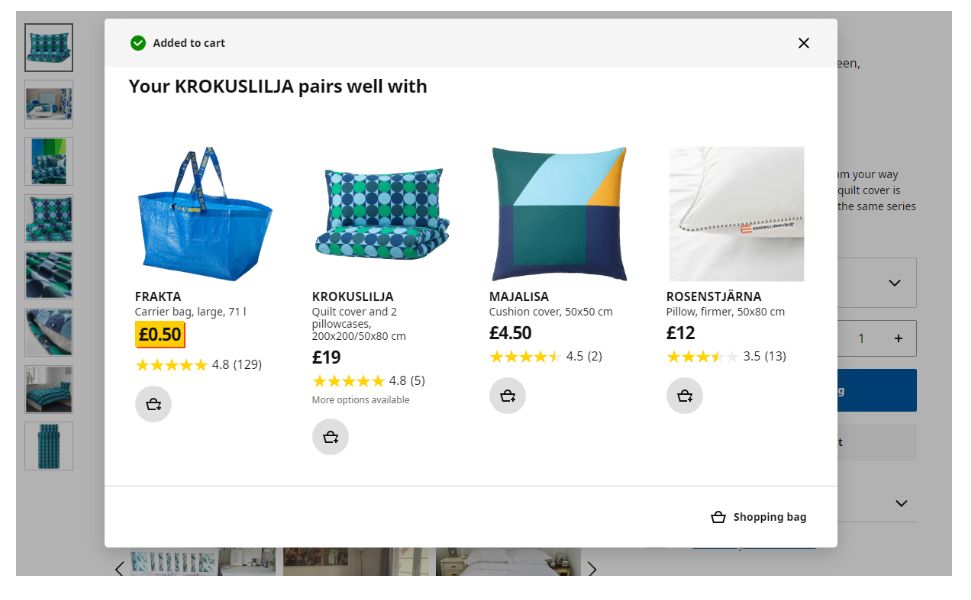Open ROSENSTJÄRNA pillow product link

tap(713, 297)
